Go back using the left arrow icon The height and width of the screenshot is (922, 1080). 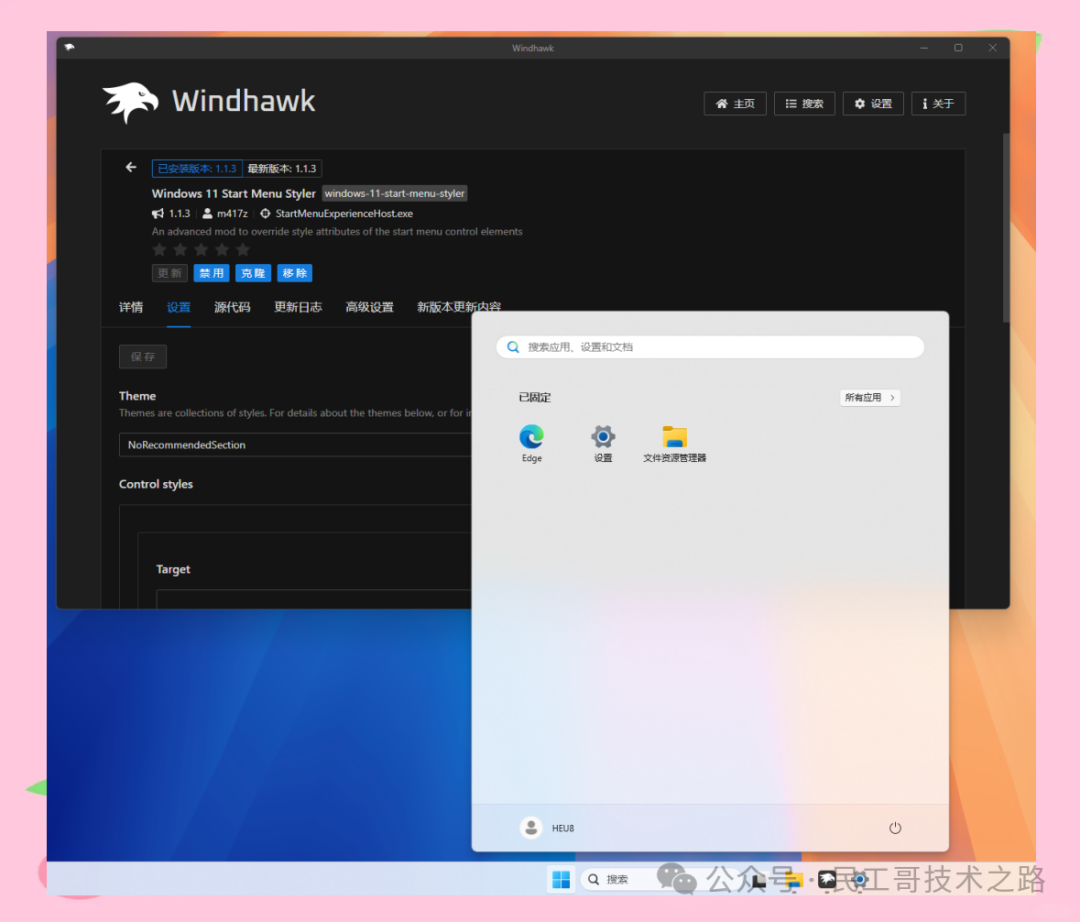click(131, 167)
